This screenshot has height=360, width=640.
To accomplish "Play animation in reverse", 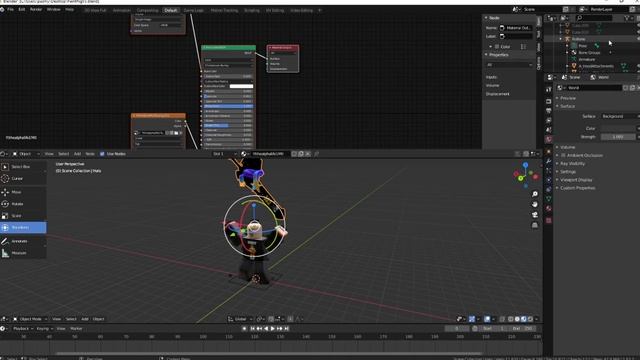I will click(x=266, y=329).
